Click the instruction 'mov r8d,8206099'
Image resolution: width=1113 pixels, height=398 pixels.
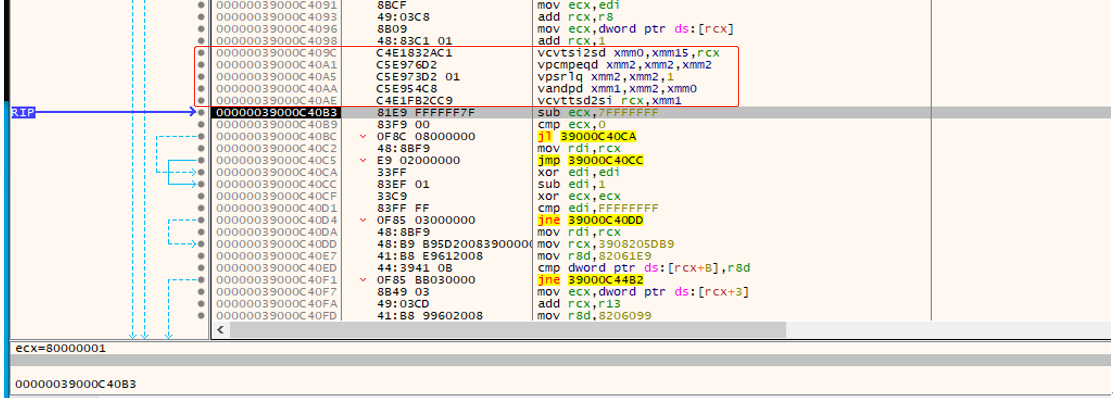(x=594, y=315)
